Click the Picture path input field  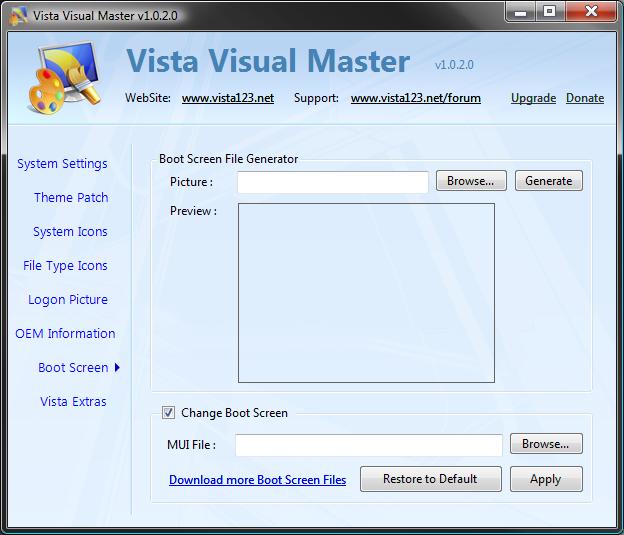coord(333,182)
